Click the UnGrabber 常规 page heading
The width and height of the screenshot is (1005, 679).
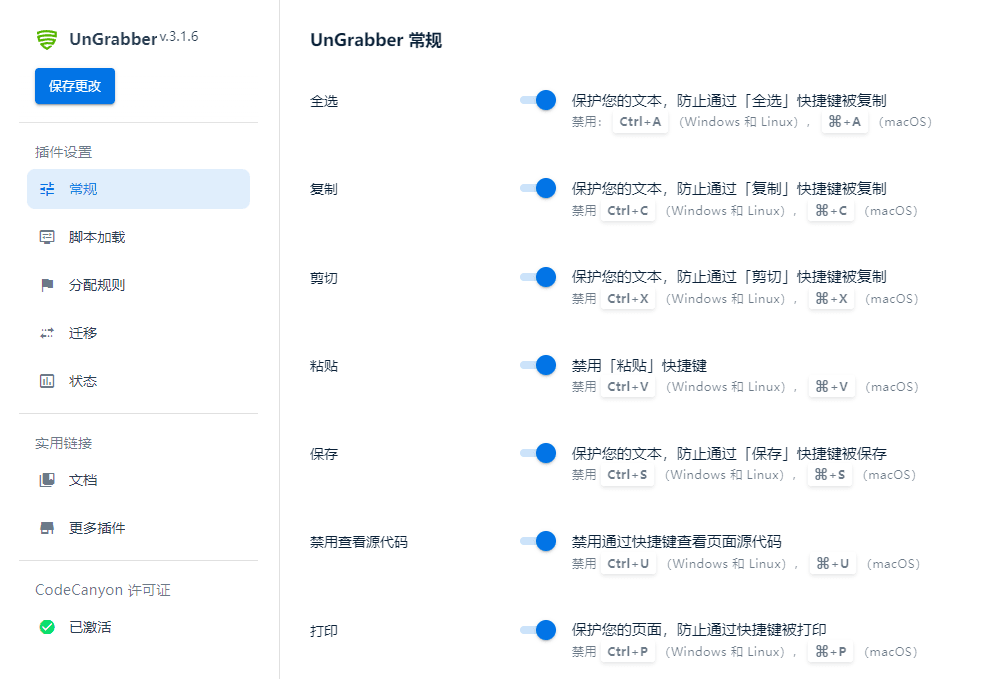point(376,40)
